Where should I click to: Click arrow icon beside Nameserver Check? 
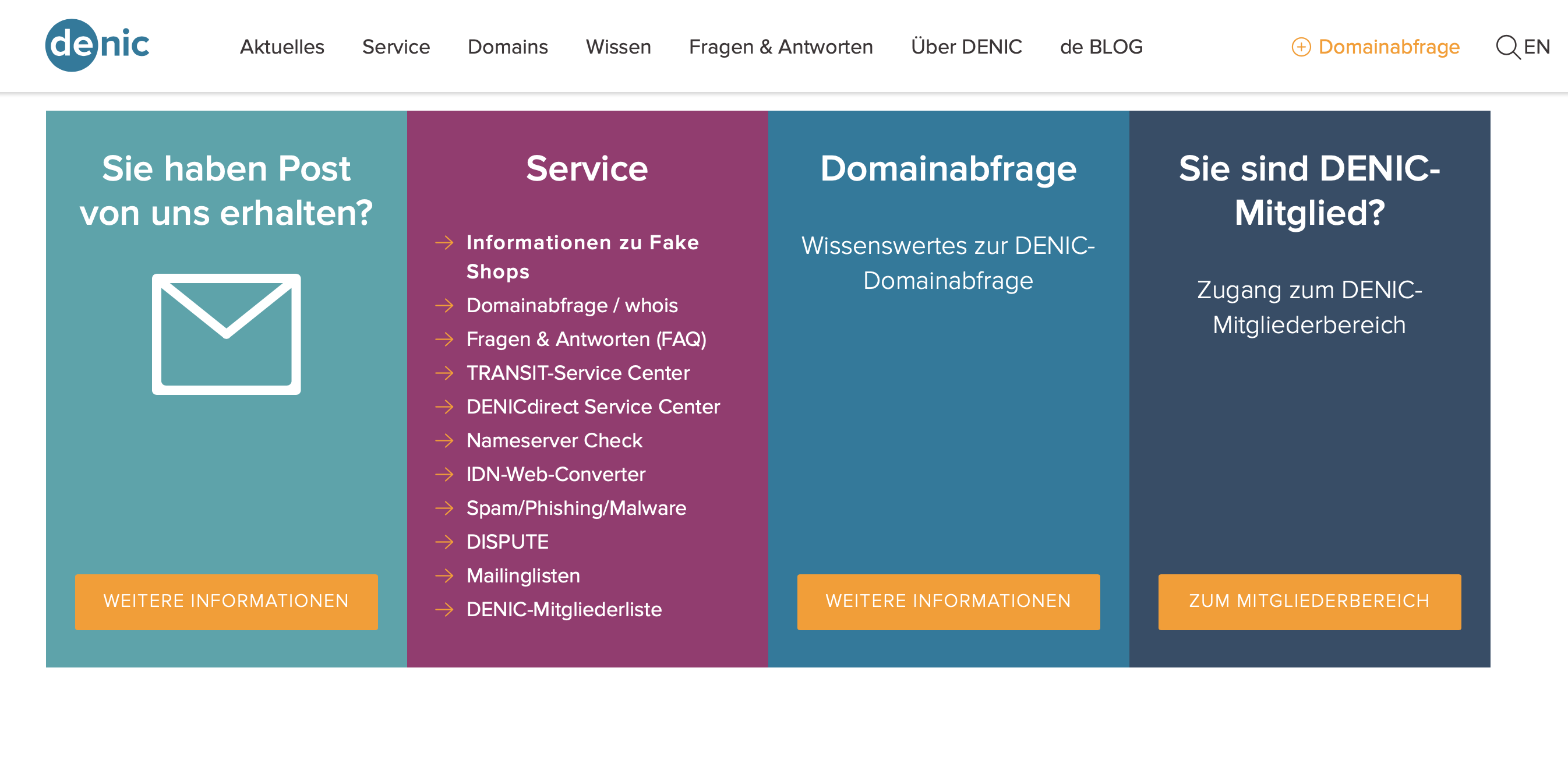444,440
